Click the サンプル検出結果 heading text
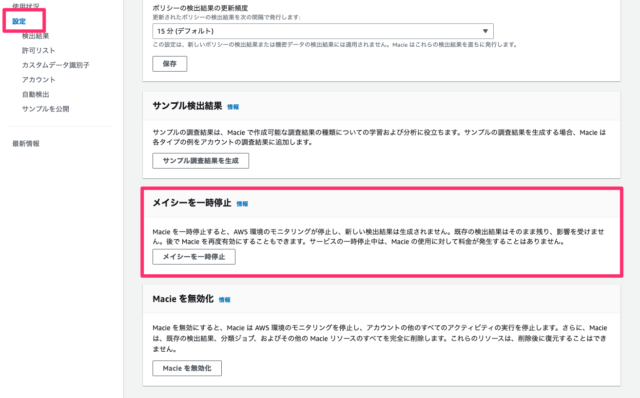Image resolution: width=640 pixels, height=398 pixels. (187, 106)
